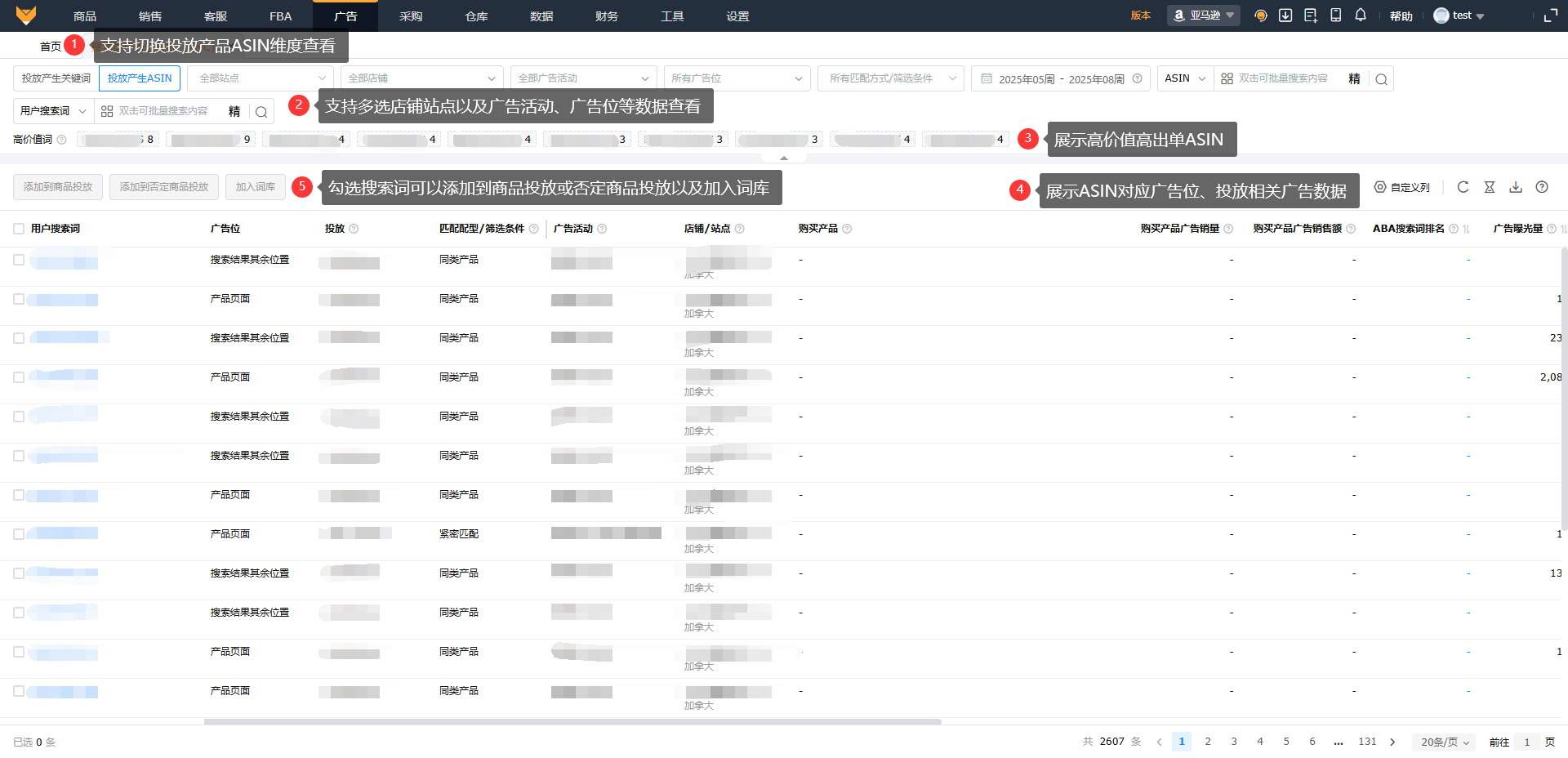Viewport: 1568px width, 758px height.
Task: Check the last visible row checkbox
Action: click(x=19, y=691)
